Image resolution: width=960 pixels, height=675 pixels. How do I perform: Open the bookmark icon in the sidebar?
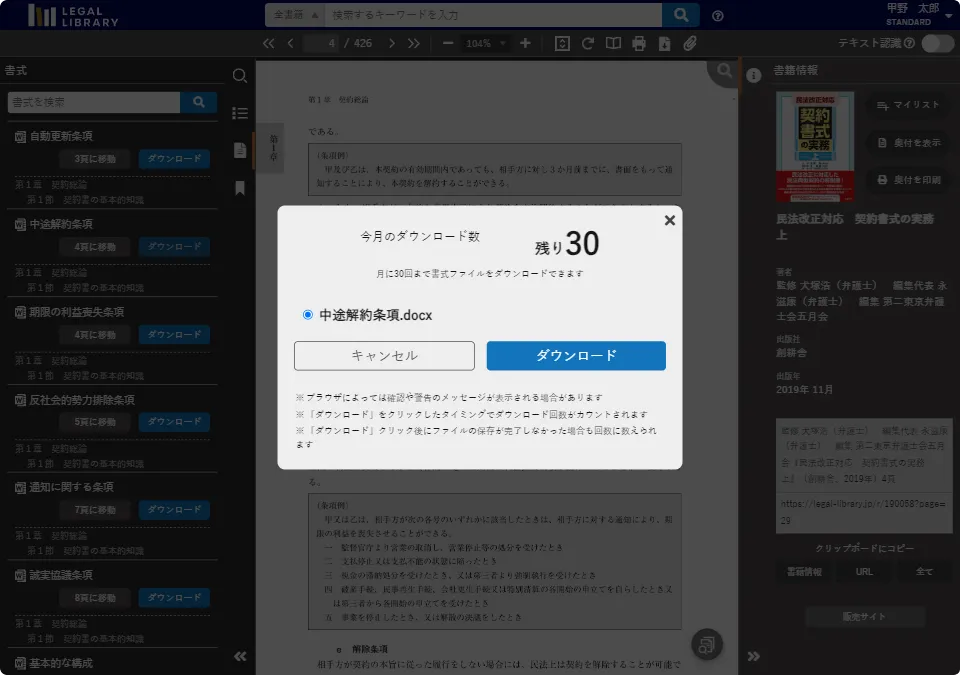pyautogui.click(x=240, y=188)
